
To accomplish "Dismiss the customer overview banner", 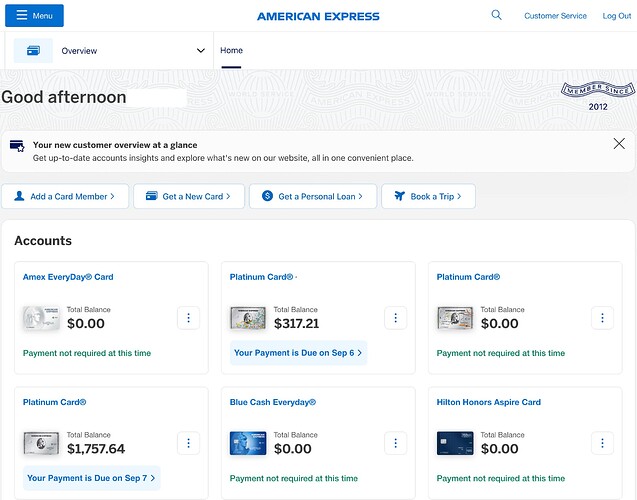I will (x=619, y=143).
